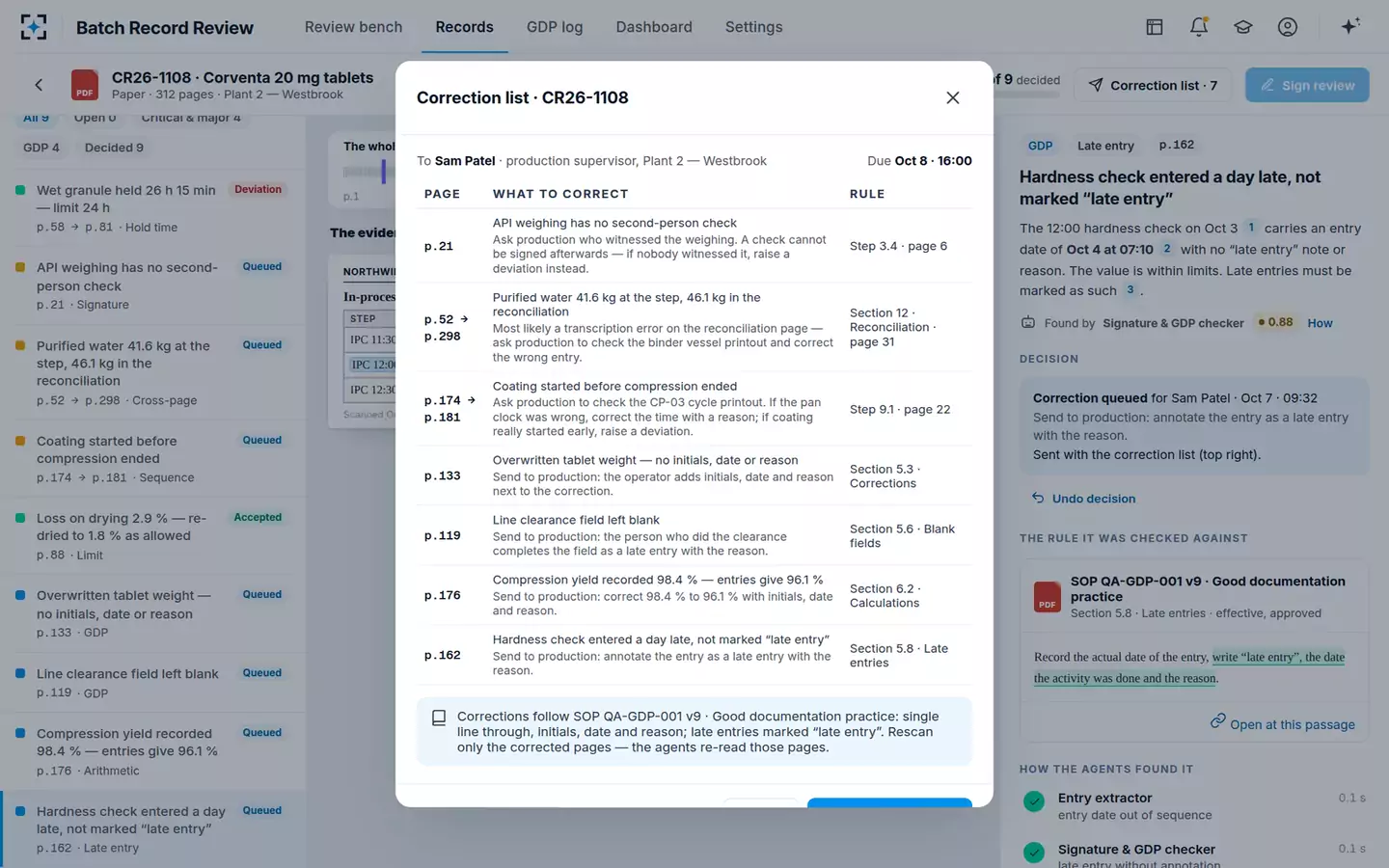Click the Entry extractor green check icon

tap(1034, 801)
